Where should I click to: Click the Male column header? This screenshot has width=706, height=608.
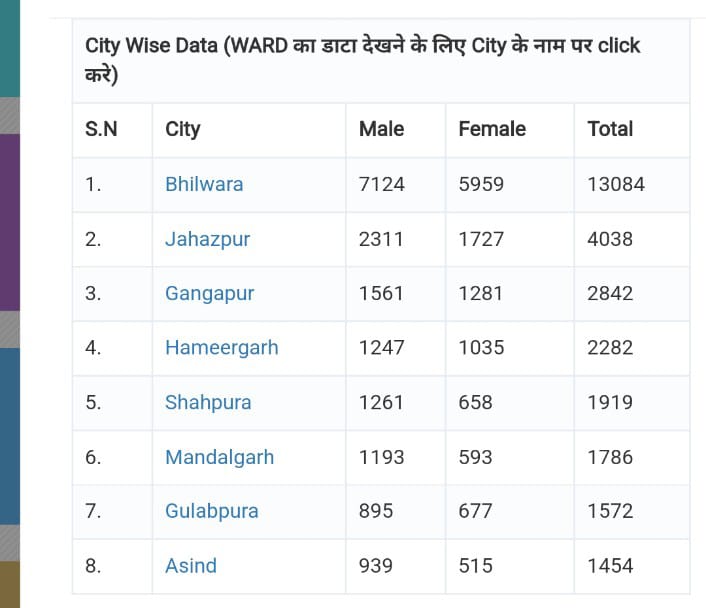tap(381, 129)
